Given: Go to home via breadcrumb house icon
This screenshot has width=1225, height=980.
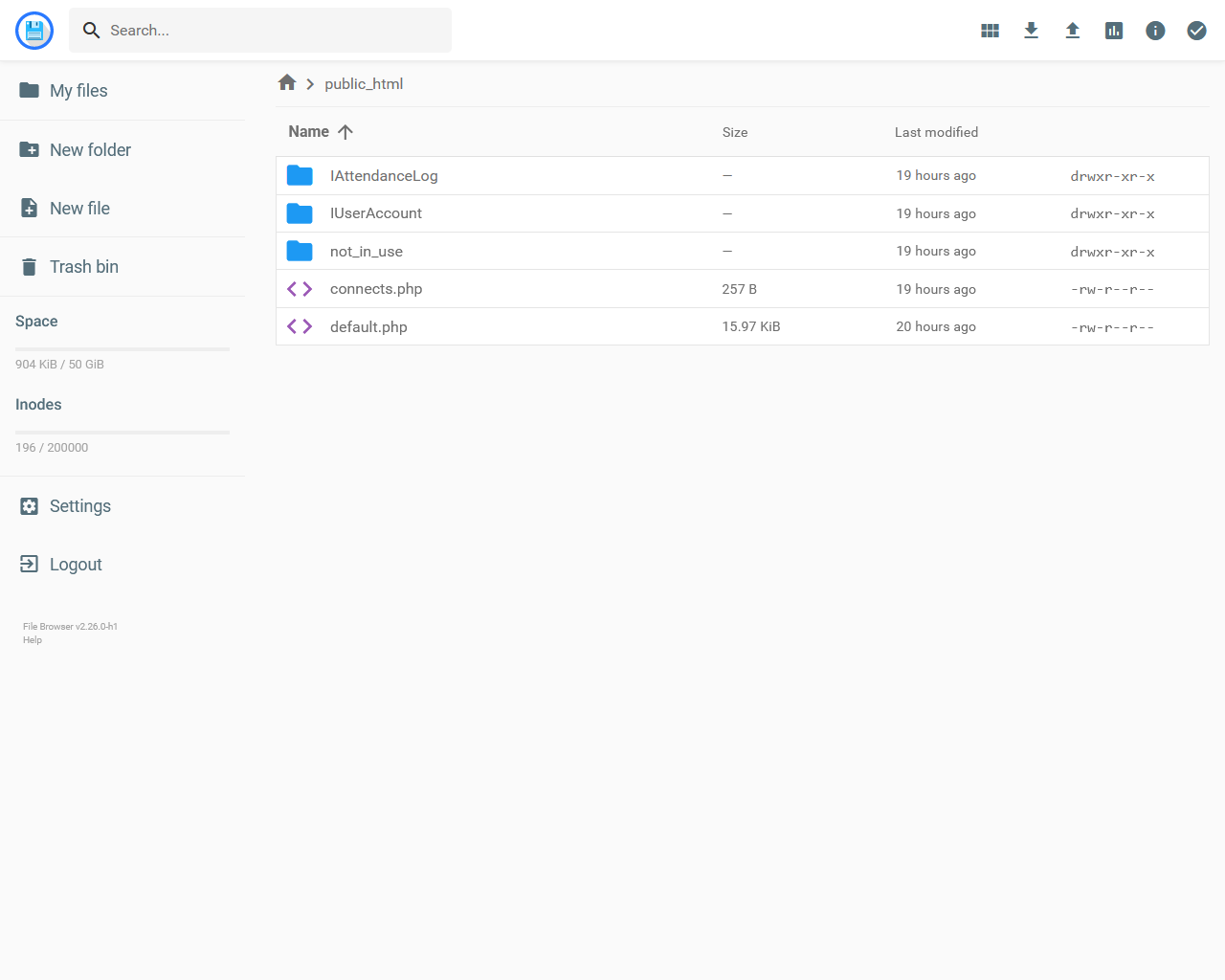Looking at the screenshot, I should coord(287,83).
